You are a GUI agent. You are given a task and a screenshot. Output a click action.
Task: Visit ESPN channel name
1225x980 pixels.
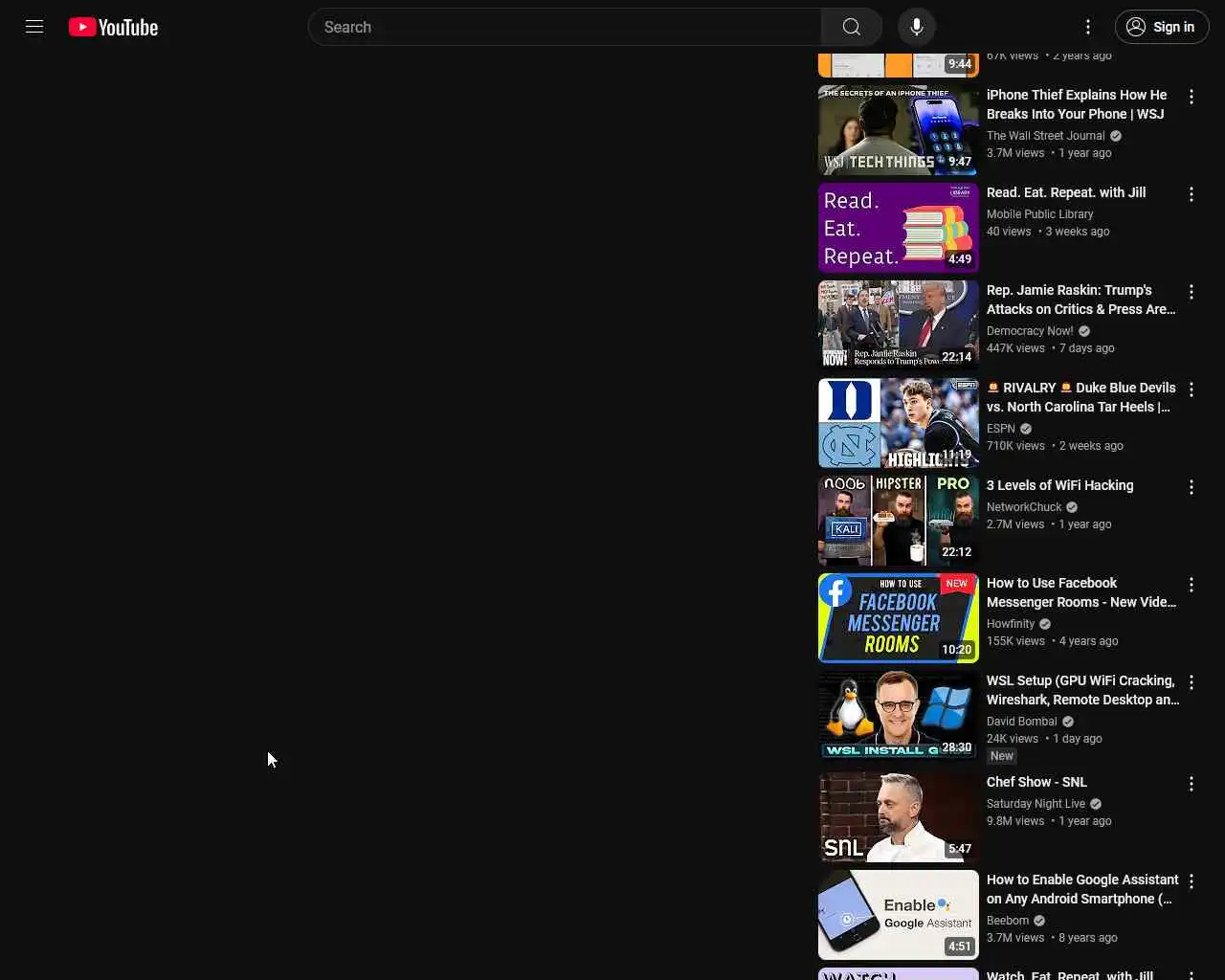(1001, 429)
